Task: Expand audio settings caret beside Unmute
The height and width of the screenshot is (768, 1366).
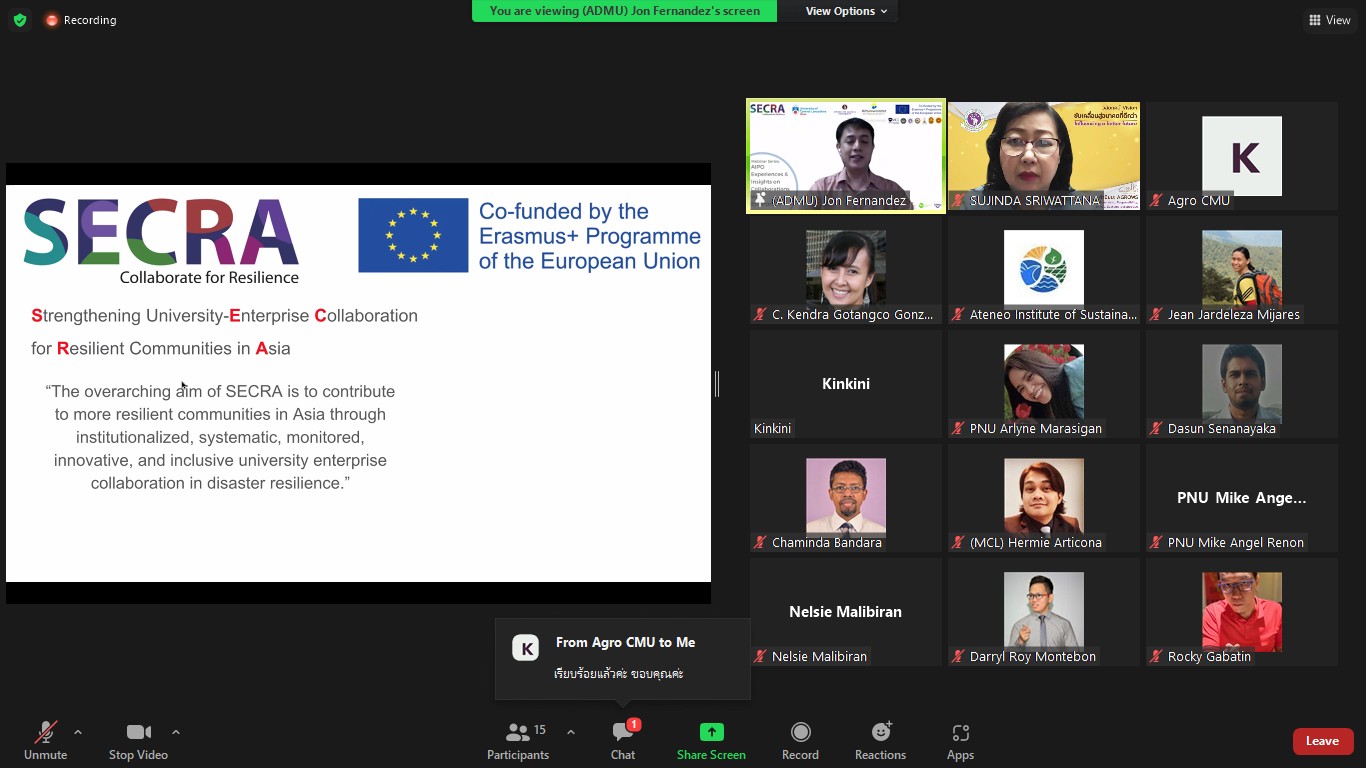Action: tap(78, 732)
